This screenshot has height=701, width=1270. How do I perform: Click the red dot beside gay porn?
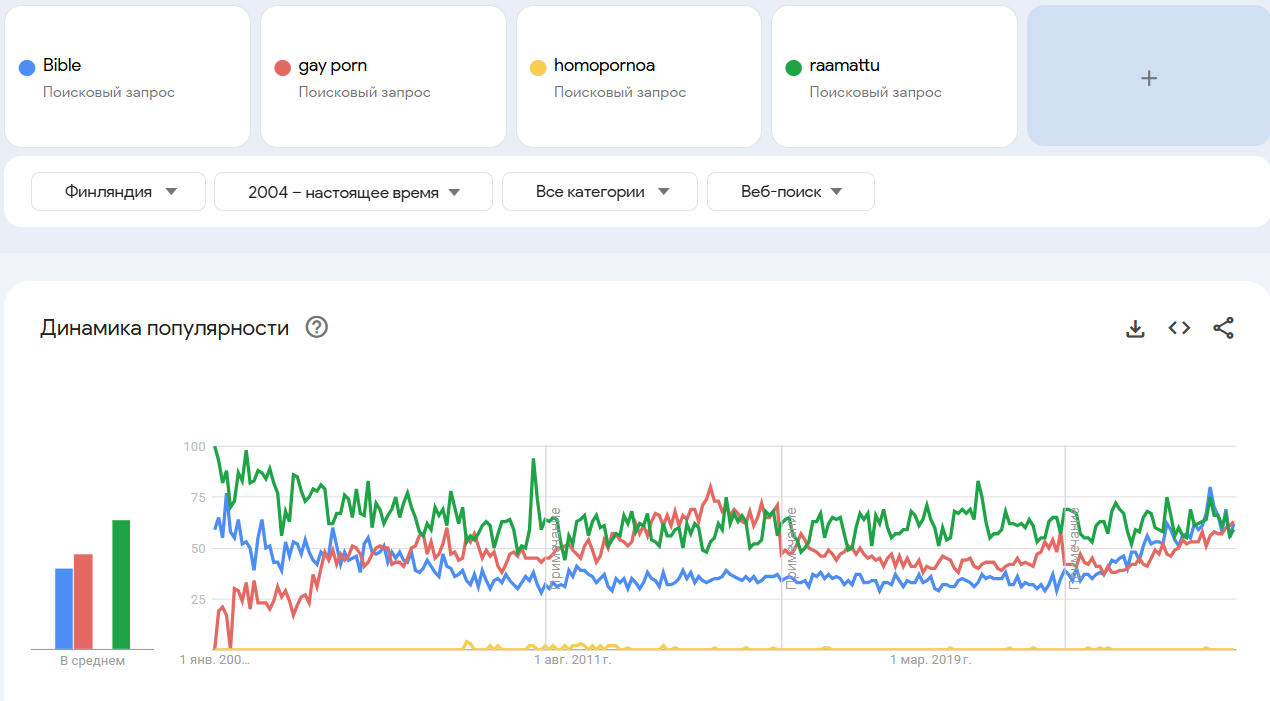click(x=283, y=67)
